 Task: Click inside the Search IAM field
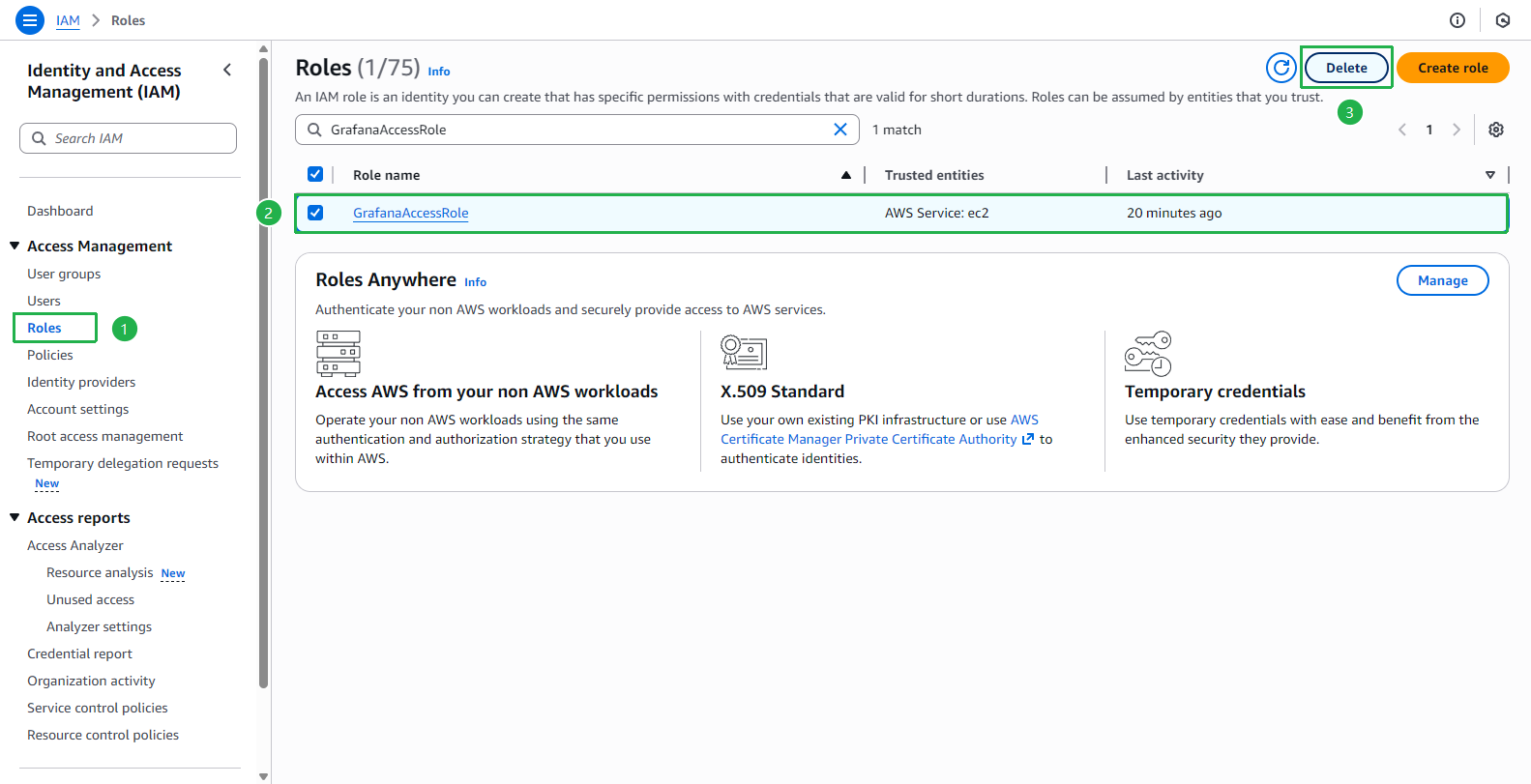[x=128, y=138]
